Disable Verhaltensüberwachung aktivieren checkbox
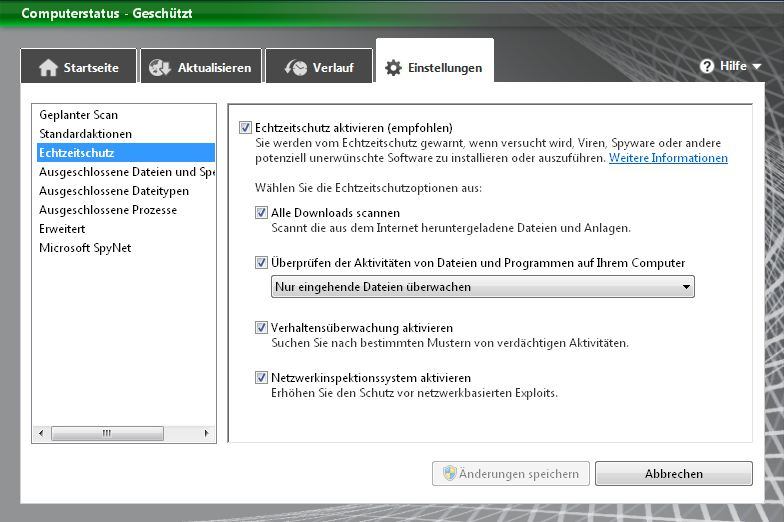The width and height of the screenshot is (784, 522). pos(261,328)
